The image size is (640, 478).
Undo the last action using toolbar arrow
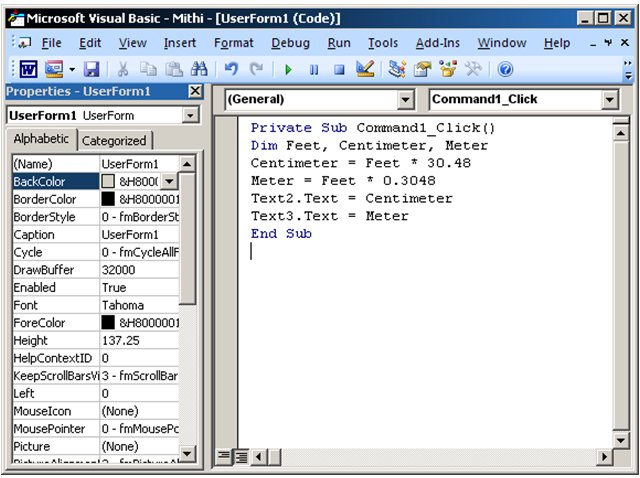[x=231, y=69]
